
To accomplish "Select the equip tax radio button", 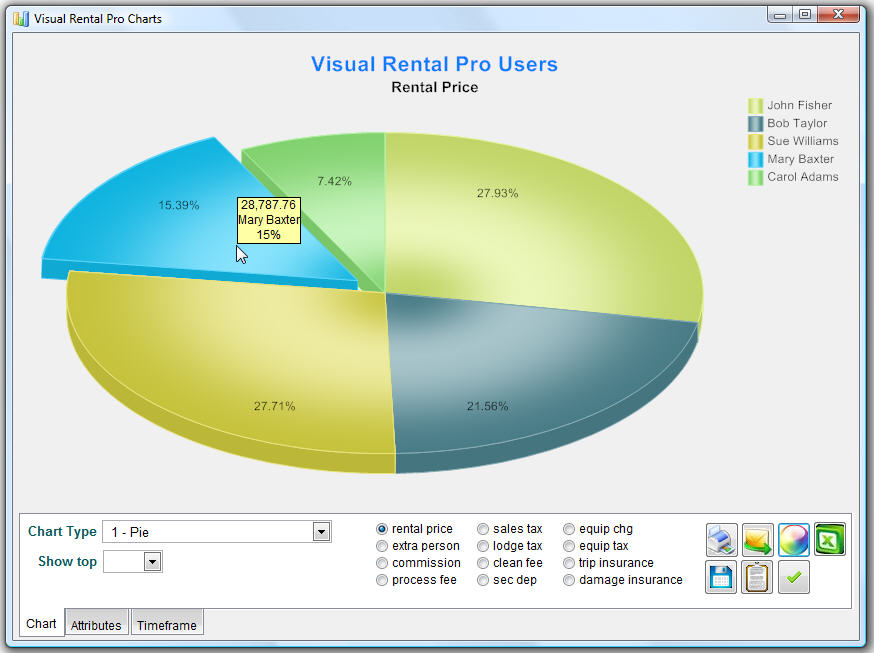I will point(569,546).
